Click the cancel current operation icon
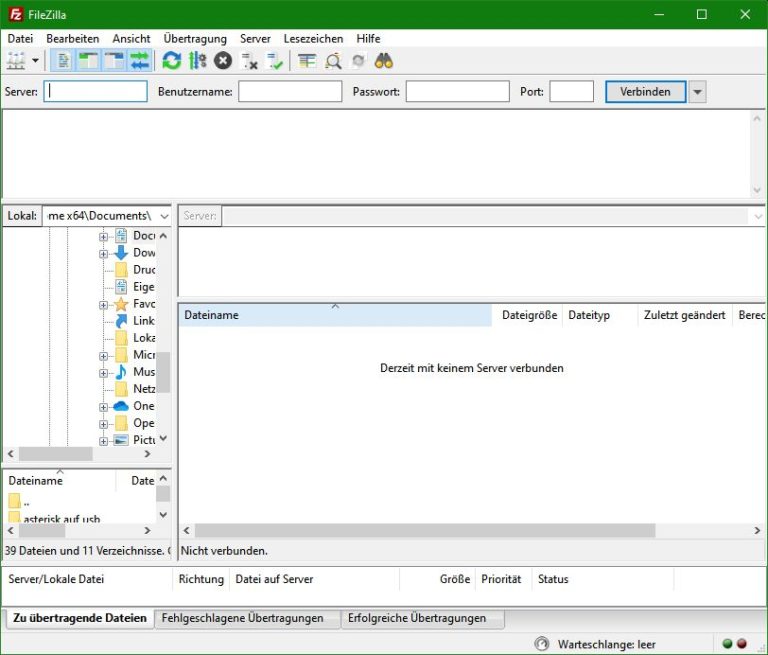Screen dimensions: 768x655 (222, 61)
